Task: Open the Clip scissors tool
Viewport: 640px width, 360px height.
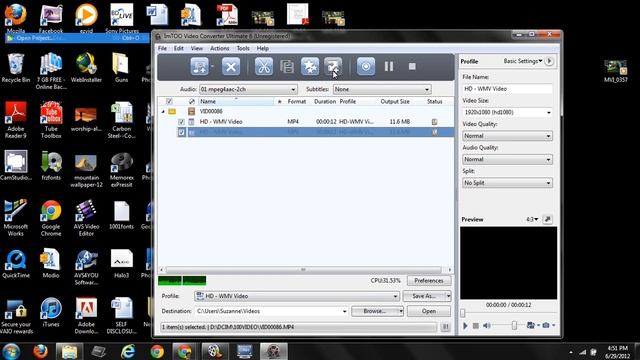Action: [264, 67]
